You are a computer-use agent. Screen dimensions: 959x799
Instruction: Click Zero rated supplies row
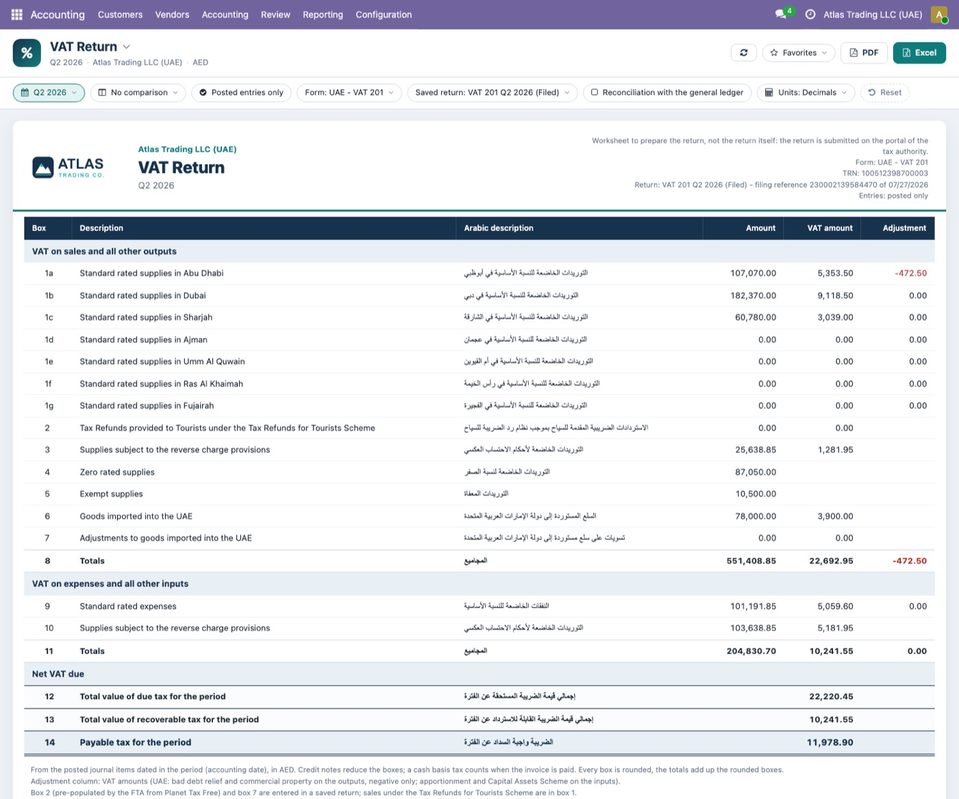point(479,472)
